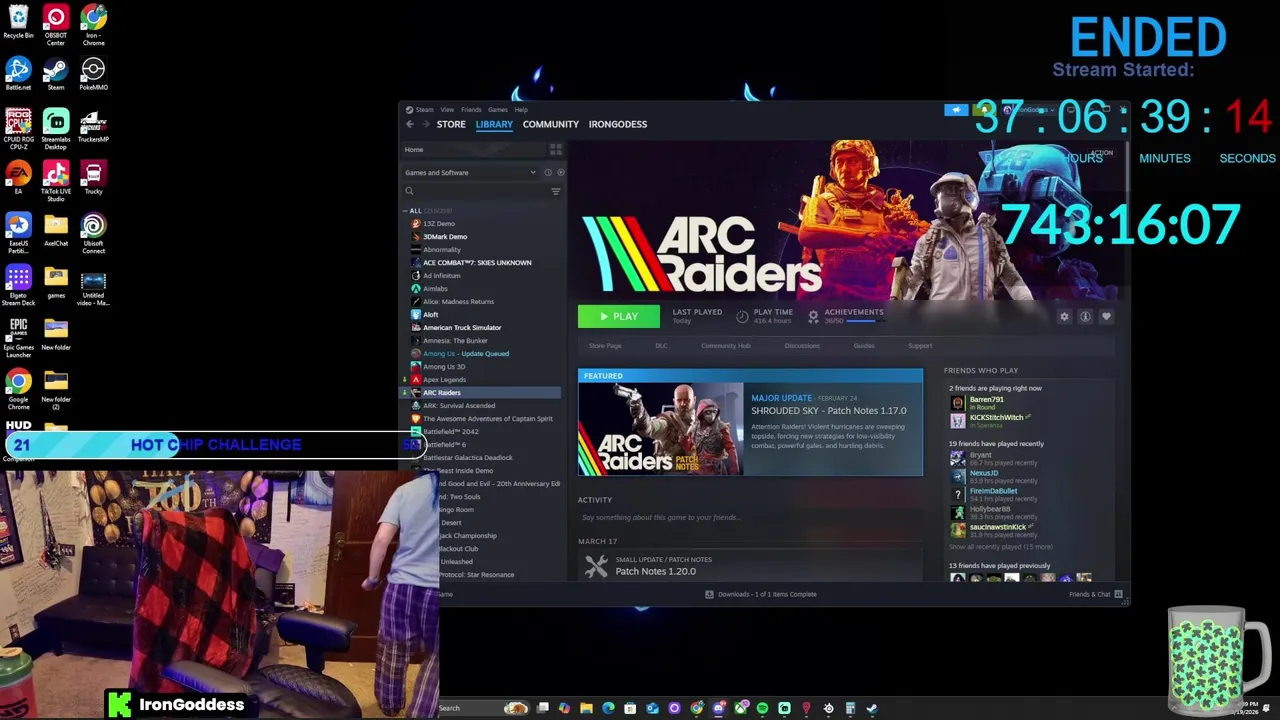The image size is (1280, 720).
Task: Open Patch Notes 1.20.0 update entry
Action: coord(750,566)
